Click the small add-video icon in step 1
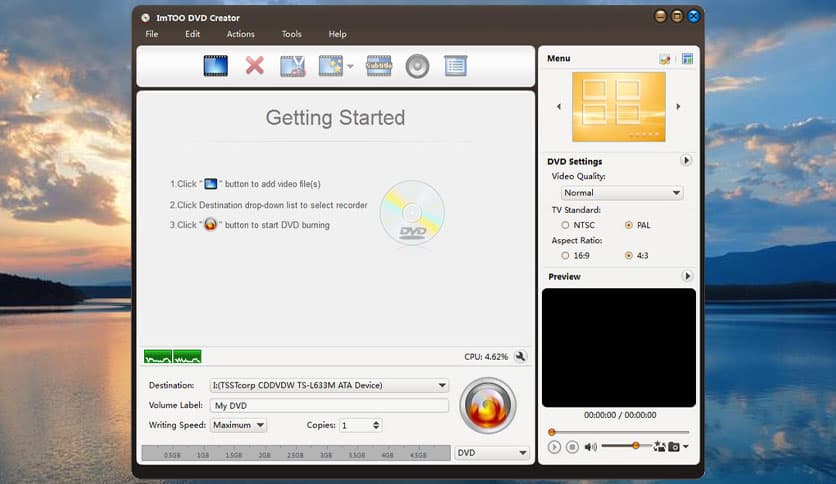 click(211, 184)
